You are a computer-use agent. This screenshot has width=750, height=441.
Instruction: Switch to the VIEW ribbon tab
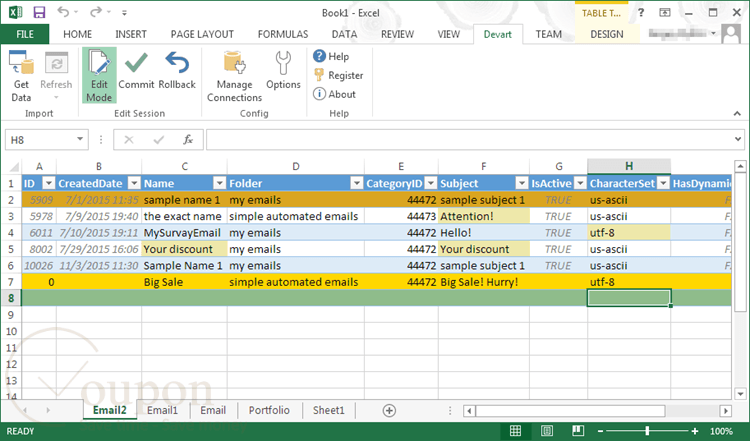(x=448, y=34)
